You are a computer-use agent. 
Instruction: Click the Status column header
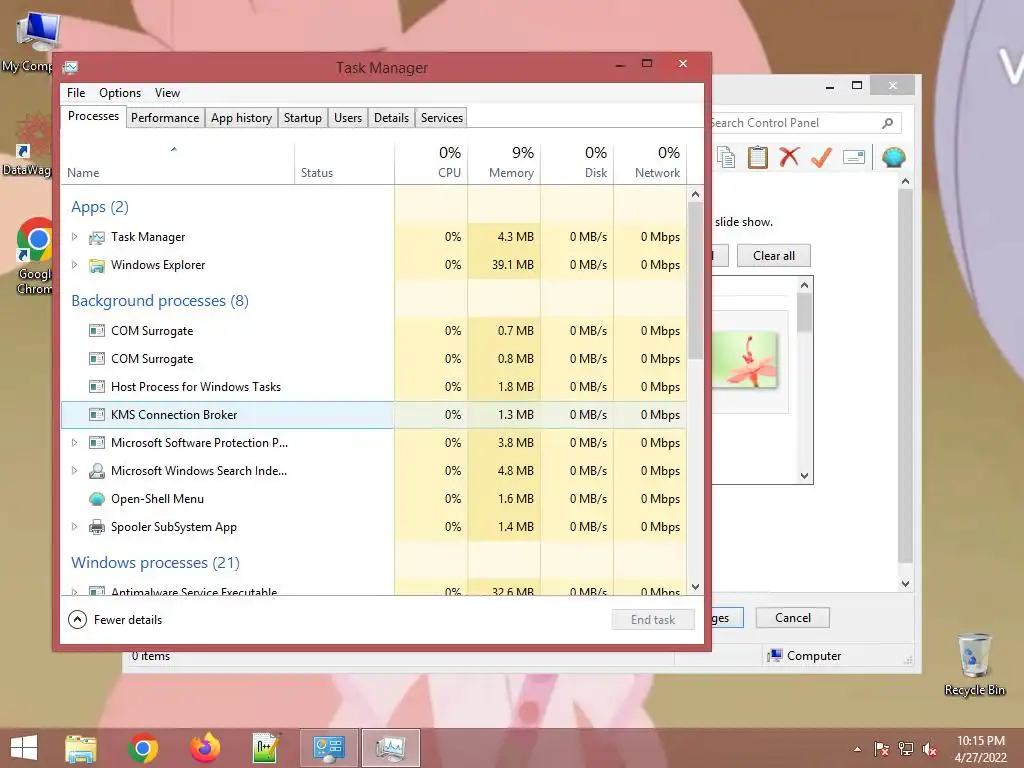point(344,163)
